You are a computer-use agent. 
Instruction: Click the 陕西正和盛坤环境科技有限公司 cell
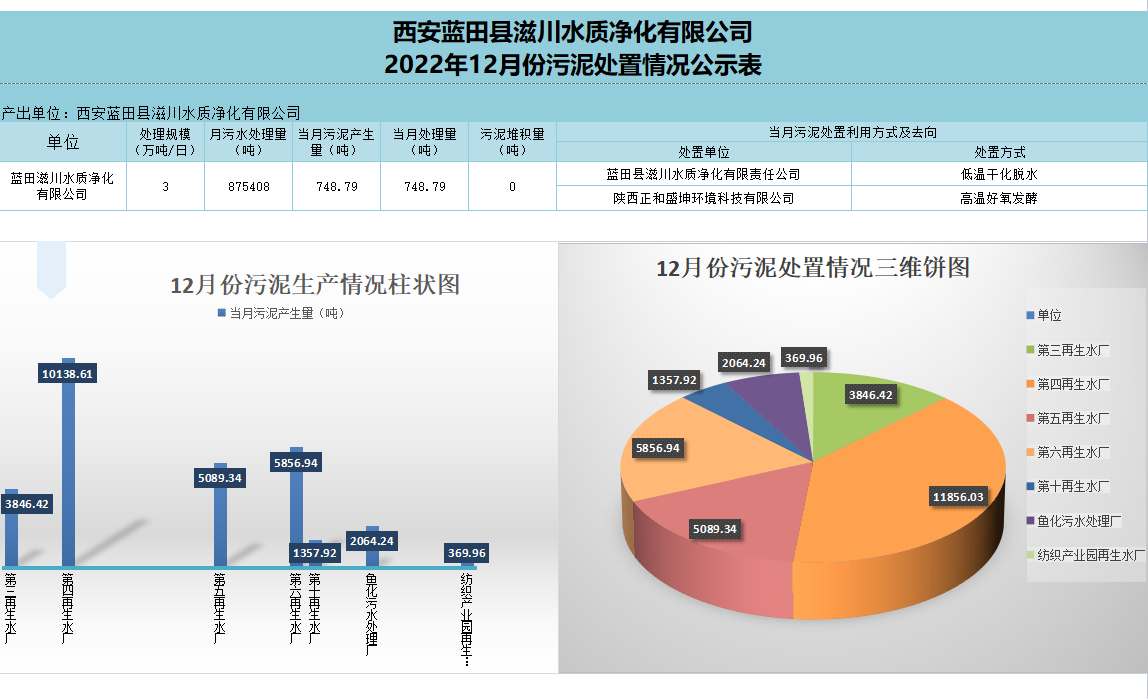click(703, 198)
